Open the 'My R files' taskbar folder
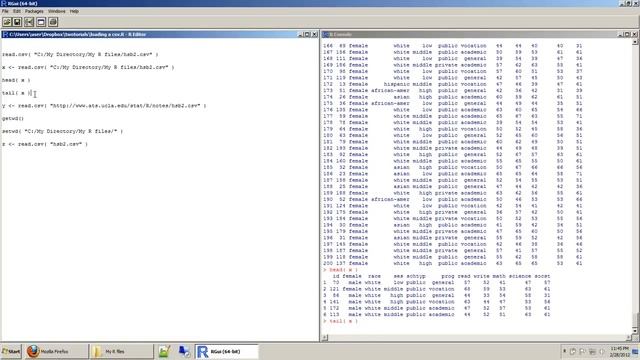The height and width of the screenshot is (360, 640). 121,351
